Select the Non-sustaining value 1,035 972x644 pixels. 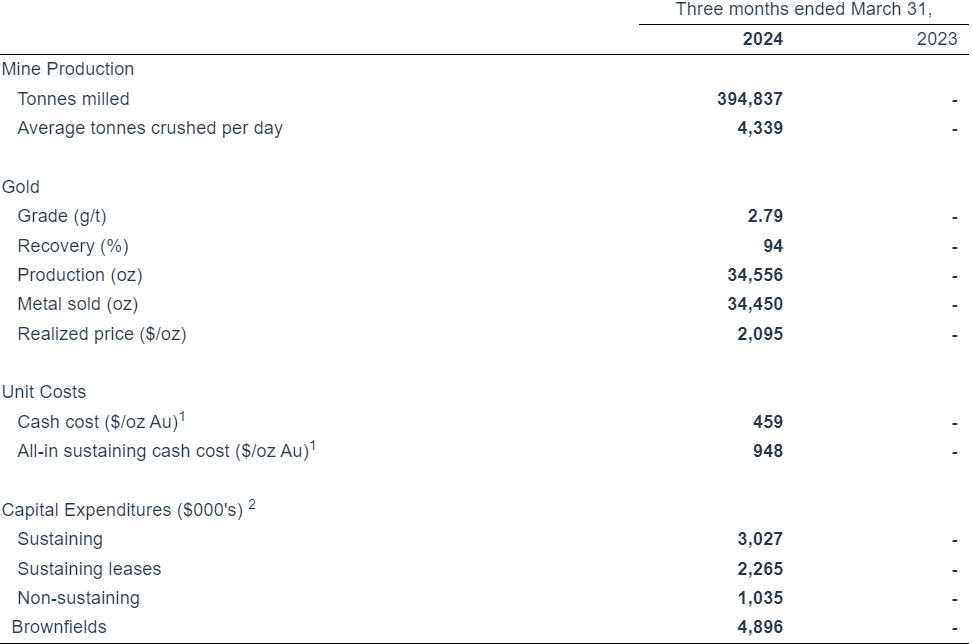click(x=760, y=598)
